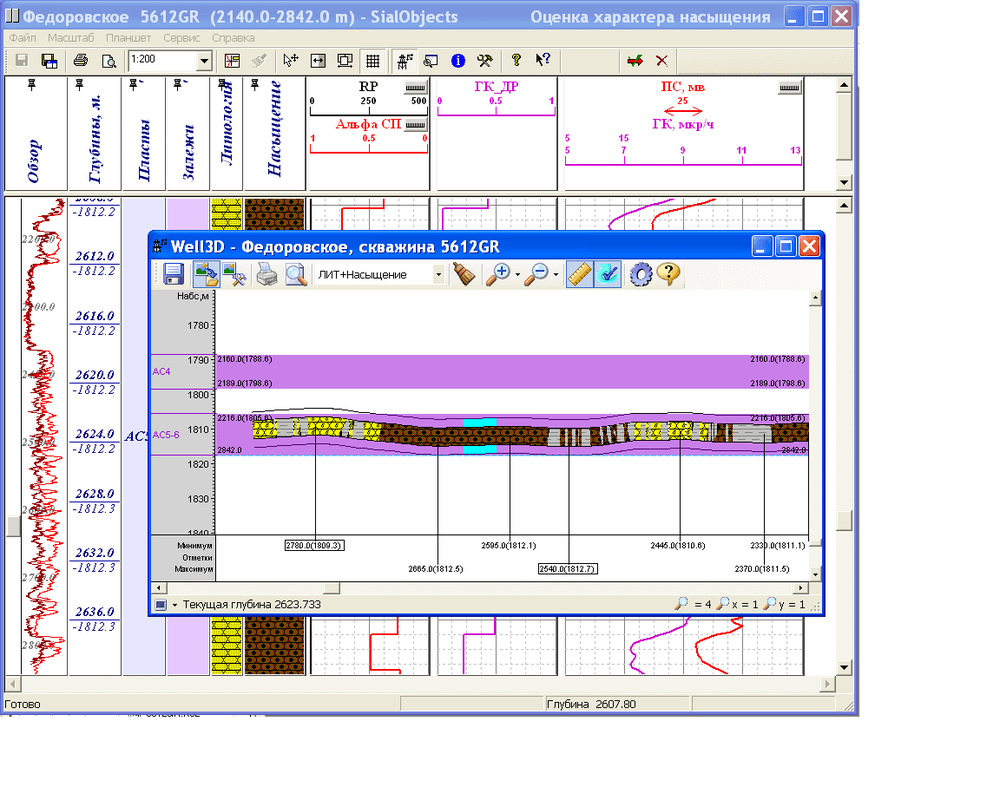This screenshot has width=1000, height=800.
Task: Open the 1:200 scale dropdown
Action: 204,61
